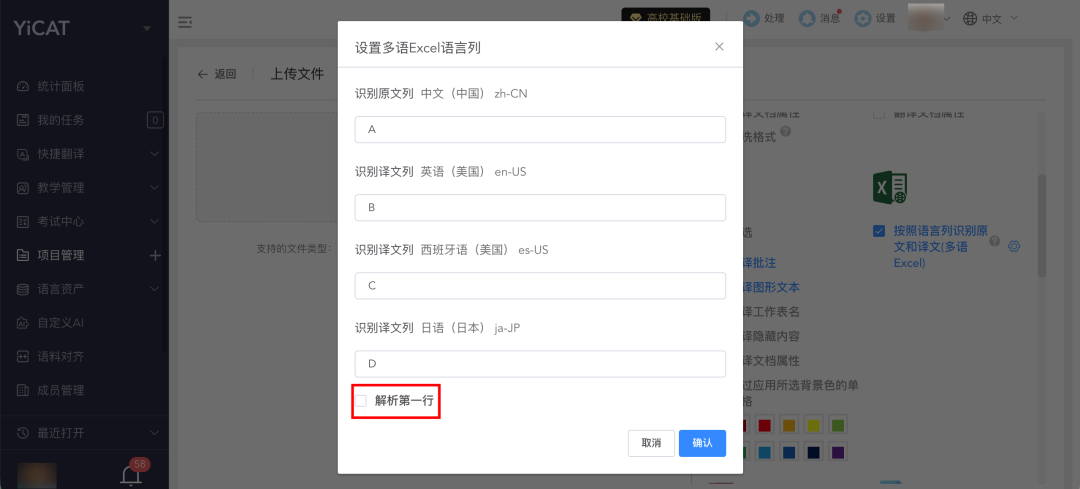Click the 成员管理 member icon
This screenshot has width=1080, height=489.
(23, 390)
